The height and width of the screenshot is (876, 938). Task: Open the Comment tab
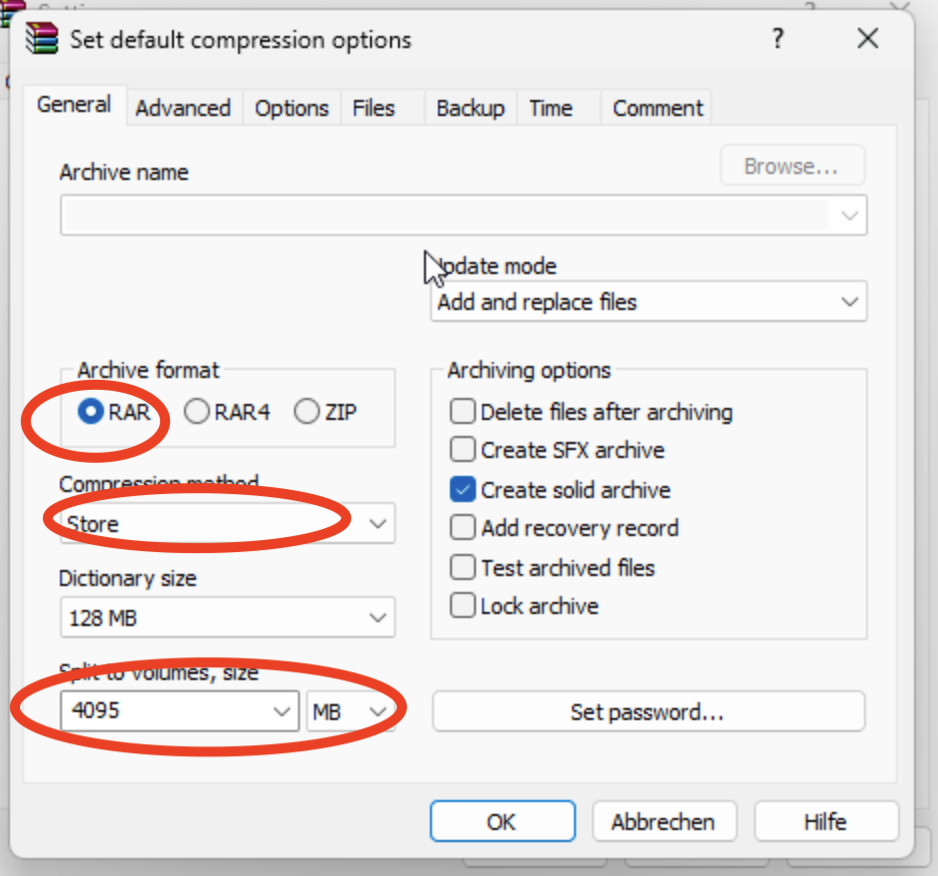pyautogui.click(x=657, y=108)
